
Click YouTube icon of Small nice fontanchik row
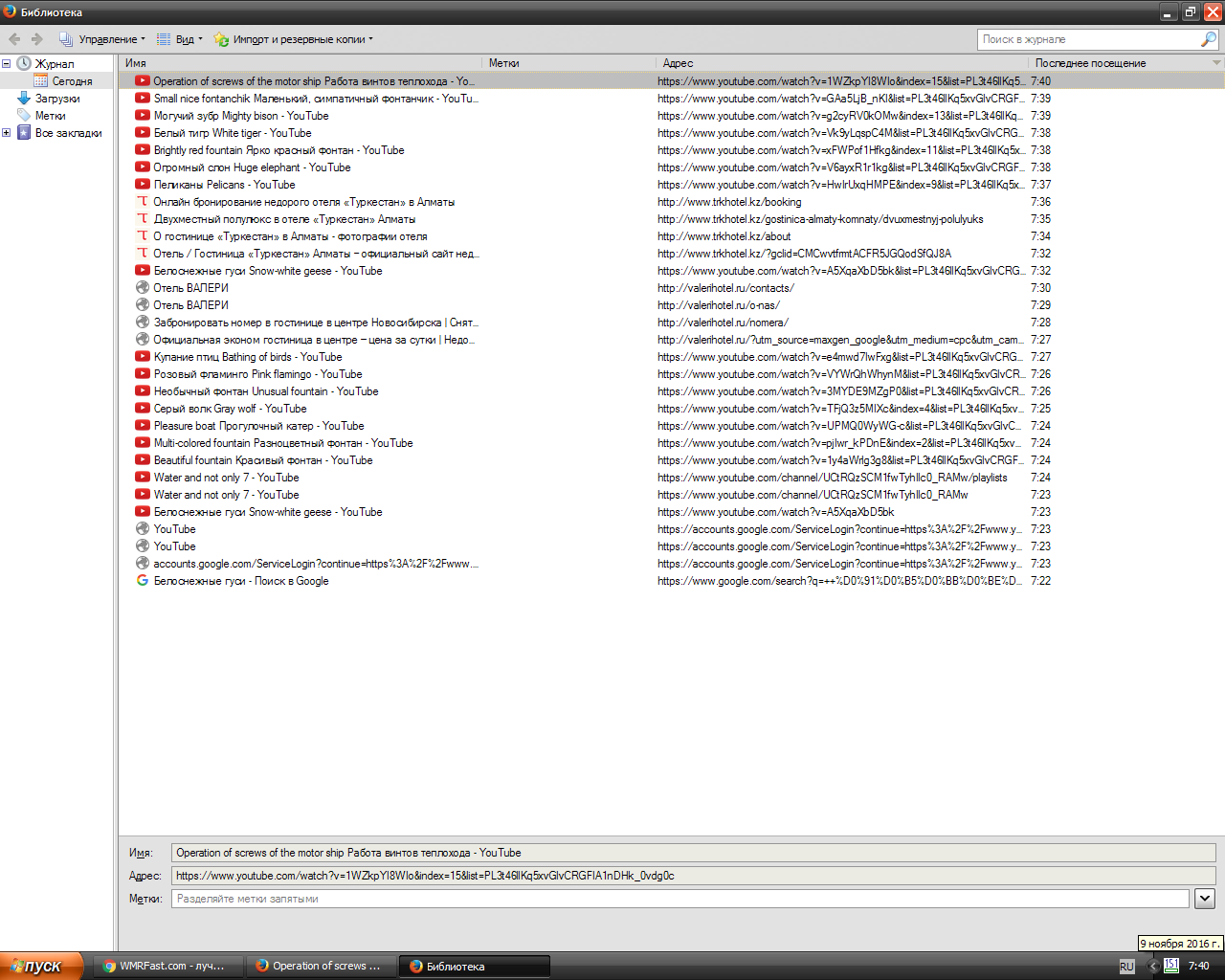pyautogui.click(x=143, y=99)
